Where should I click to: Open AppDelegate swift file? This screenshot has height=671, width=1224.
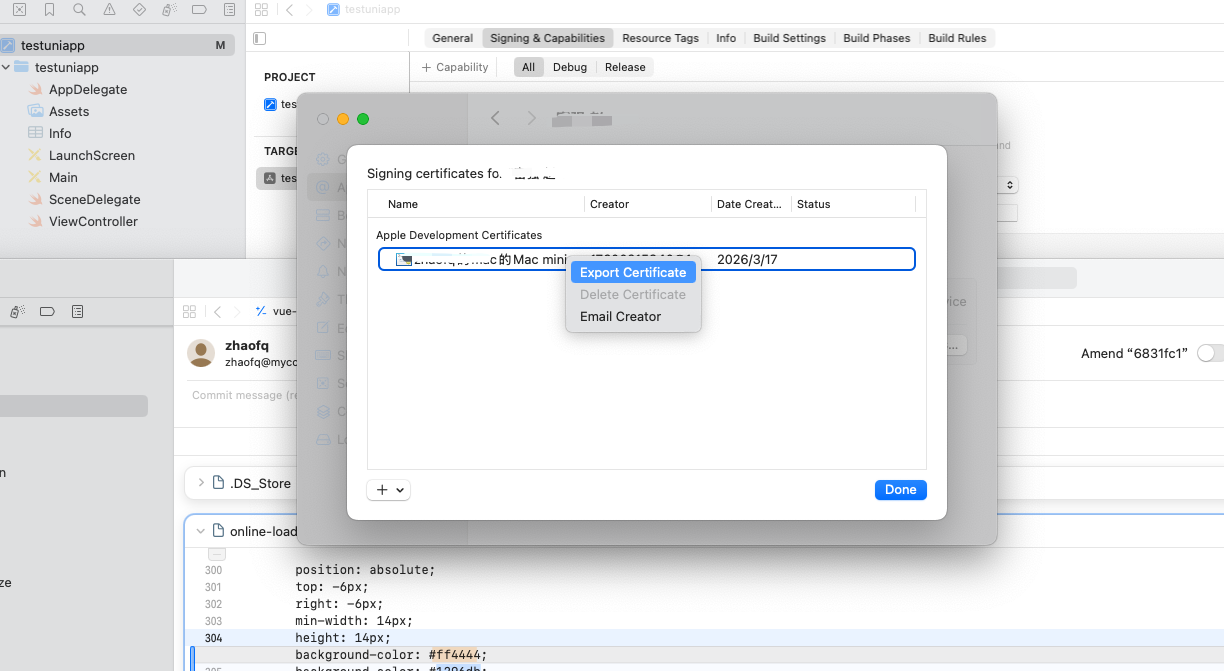pyautogui.click(x=88, y=89)
